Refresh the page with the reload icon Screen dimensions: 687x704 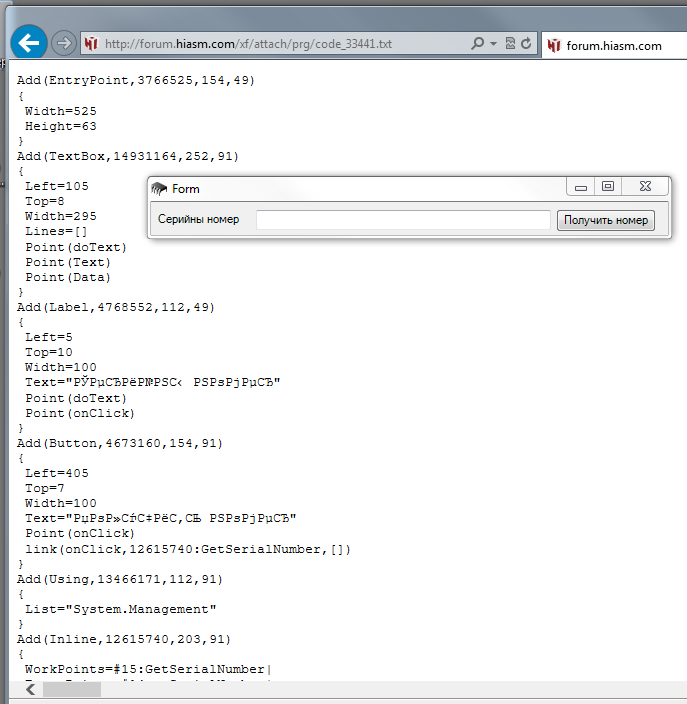click(526, 44)
